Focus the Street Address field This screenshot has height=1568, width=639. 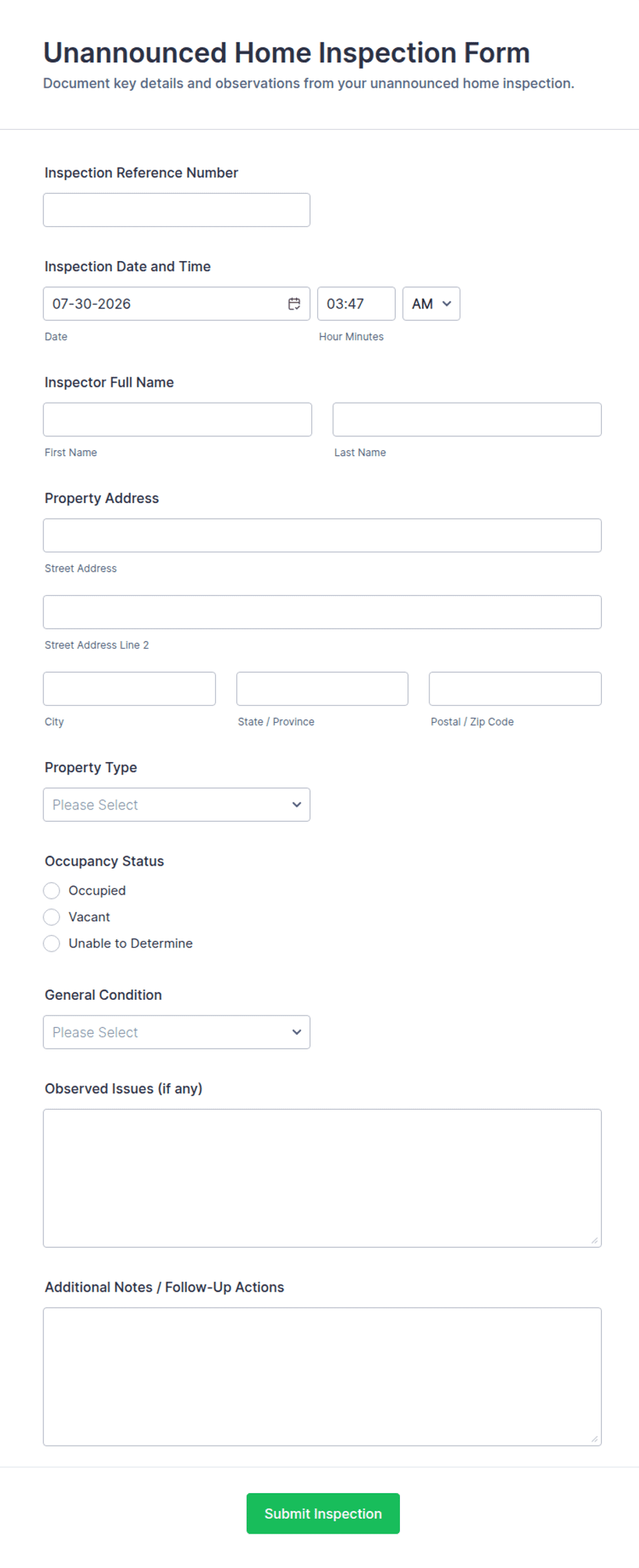[322, 535]
